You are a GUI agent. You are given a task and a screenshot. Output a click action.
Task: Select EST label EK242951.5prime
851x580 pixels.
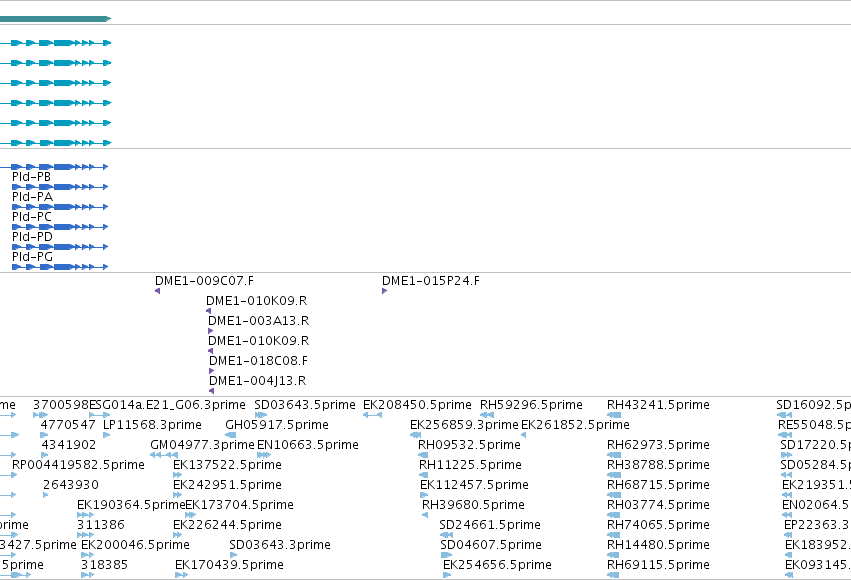point(227,485)
